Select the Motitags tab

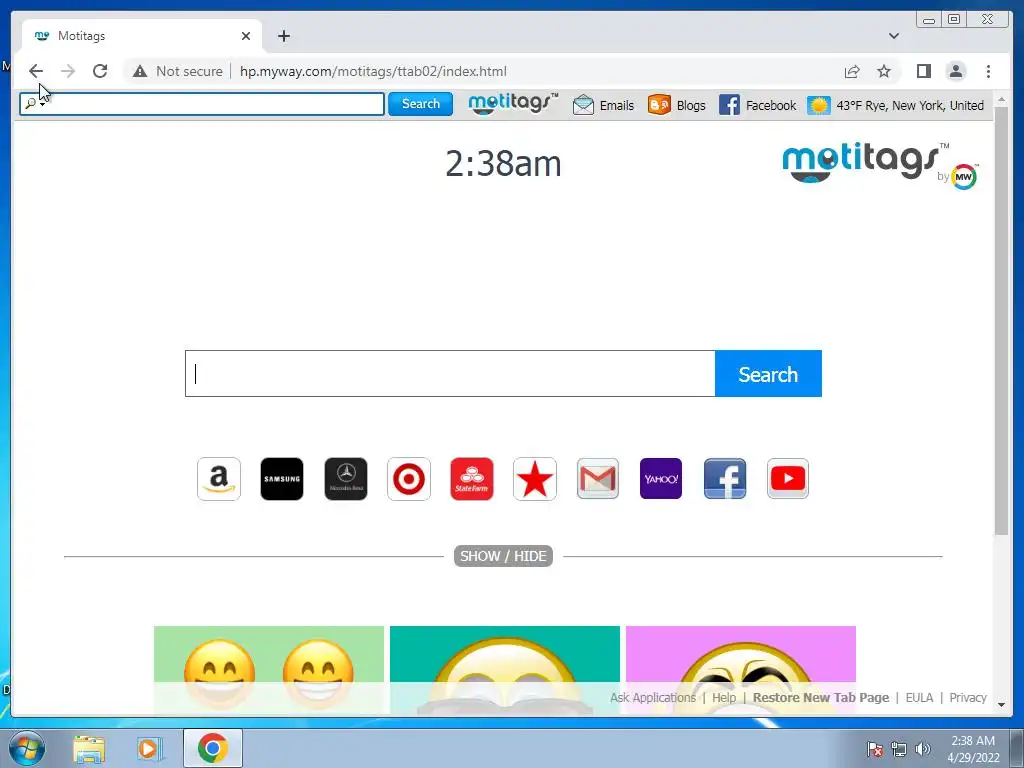pyautogui.click(x=142, y=36)
